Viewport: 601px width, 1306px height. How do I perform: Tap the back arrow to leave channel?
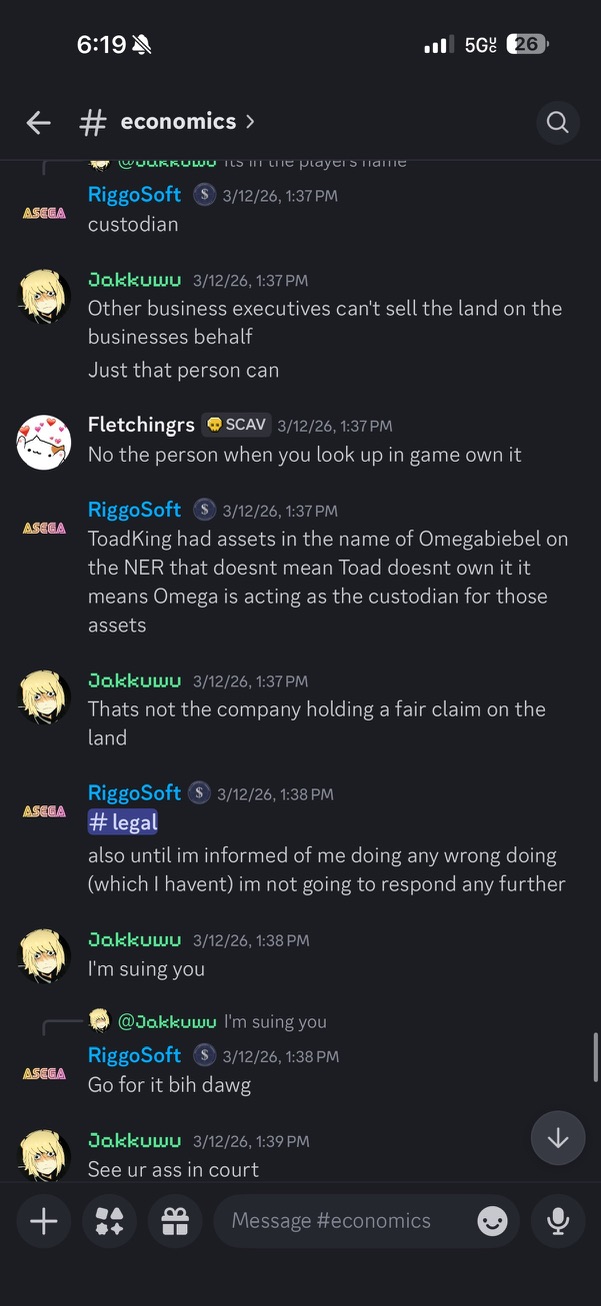38,122
